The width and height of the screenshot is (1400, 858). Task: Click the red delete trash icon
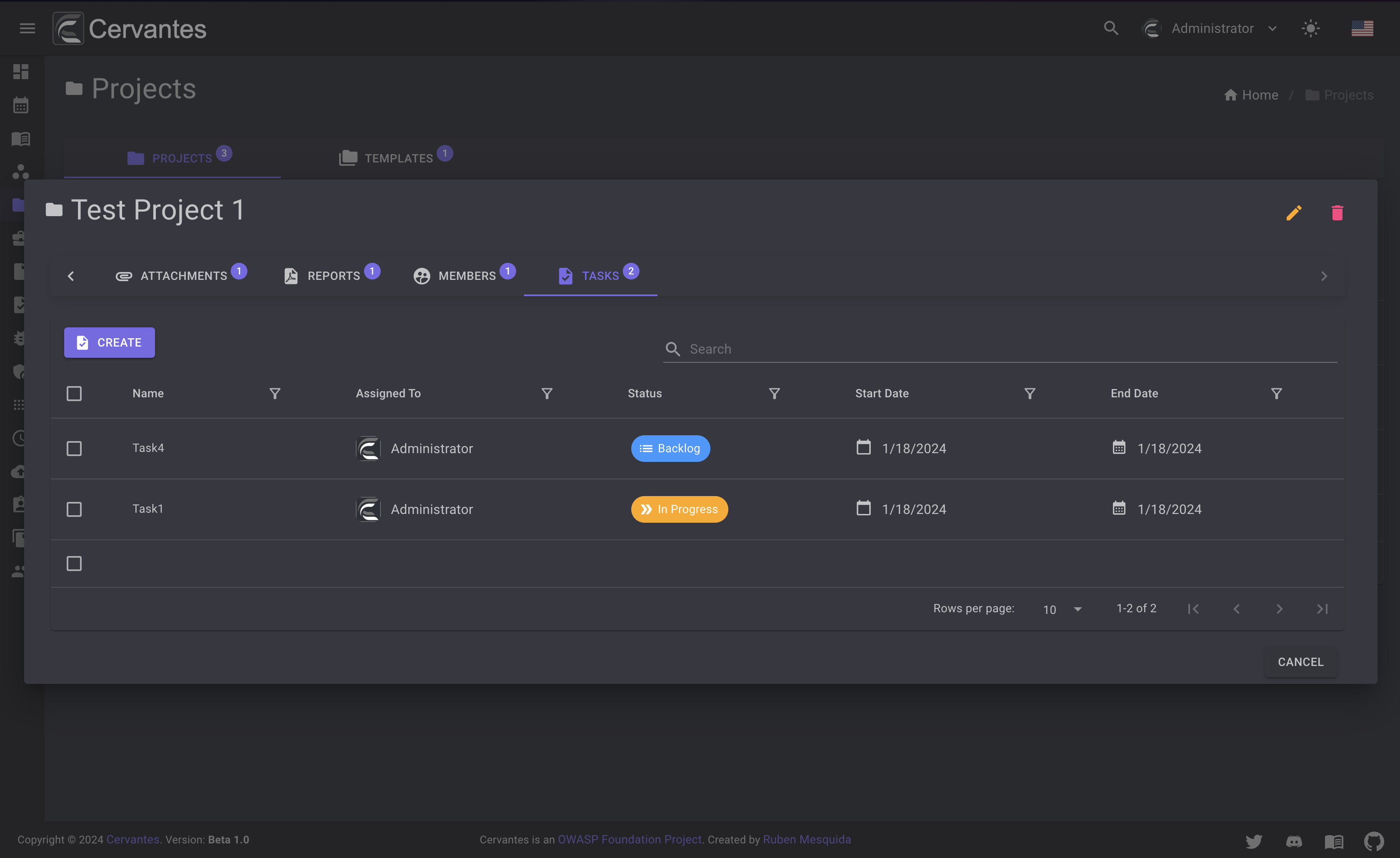1337,213
